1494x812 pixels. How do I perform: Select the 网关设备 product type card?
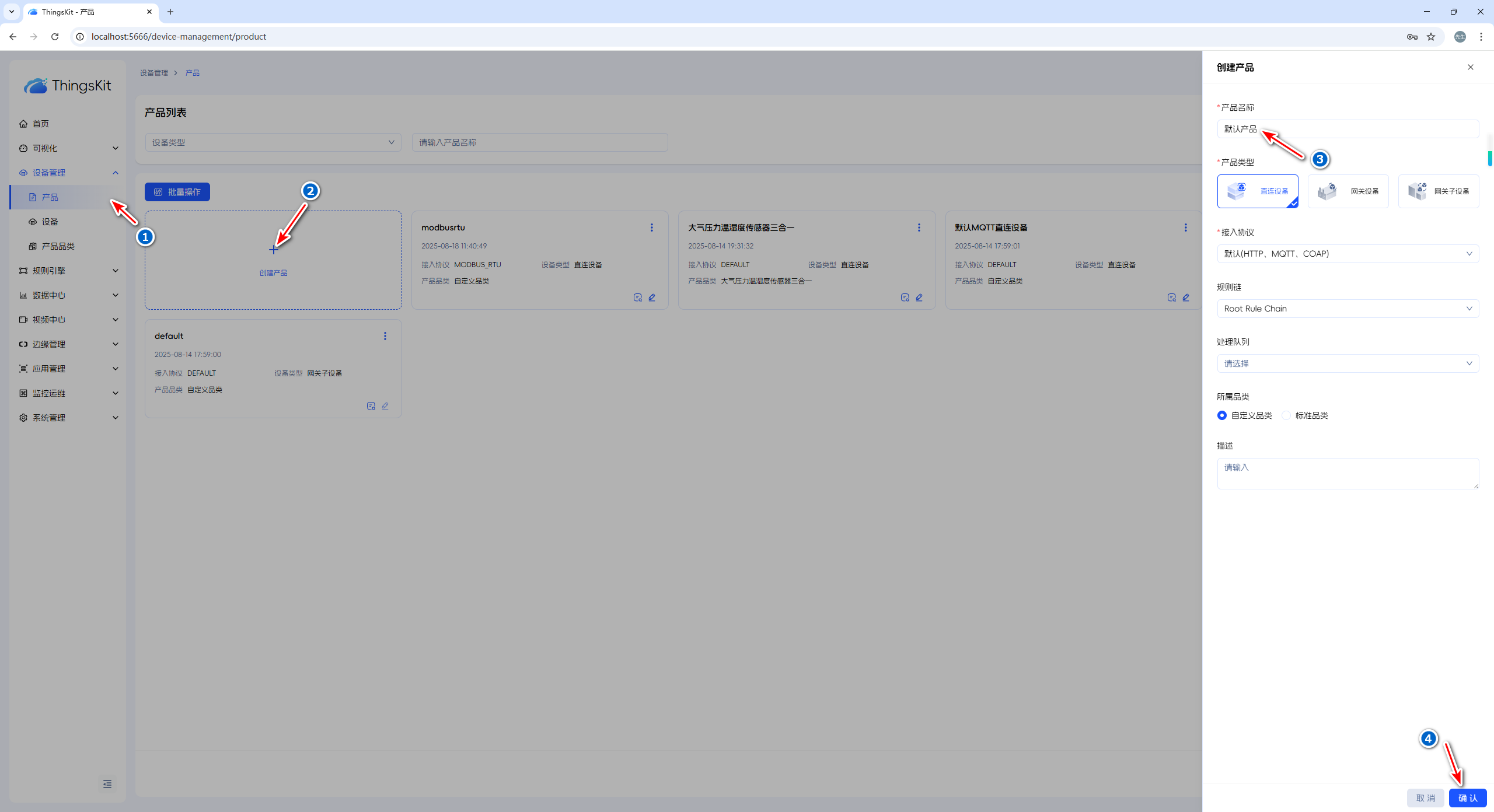[x=1348, y=191]
